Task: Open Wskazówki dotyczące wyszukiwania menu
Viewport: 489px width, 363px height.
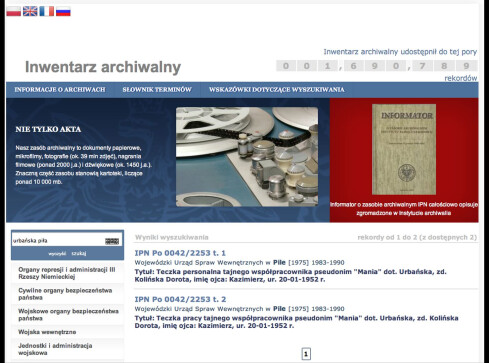Action: [277, 90]
